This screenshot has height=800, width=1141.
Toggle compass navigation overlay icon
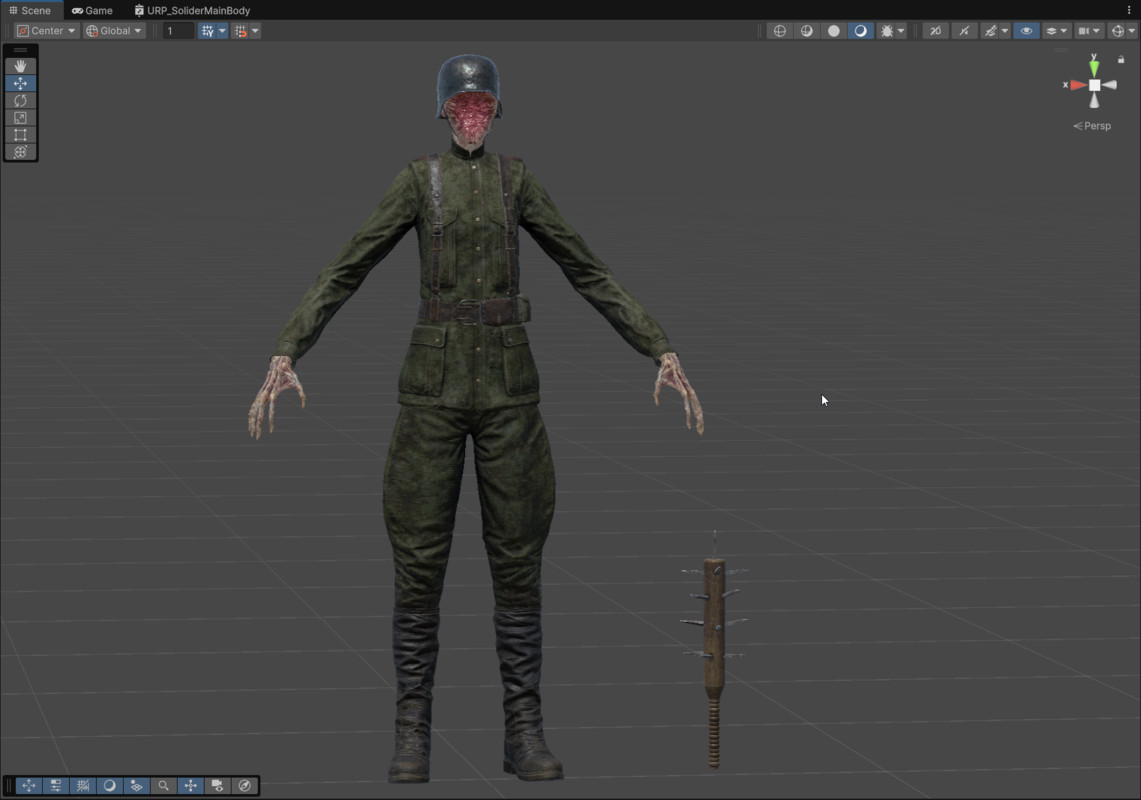(x=244, y=785)
